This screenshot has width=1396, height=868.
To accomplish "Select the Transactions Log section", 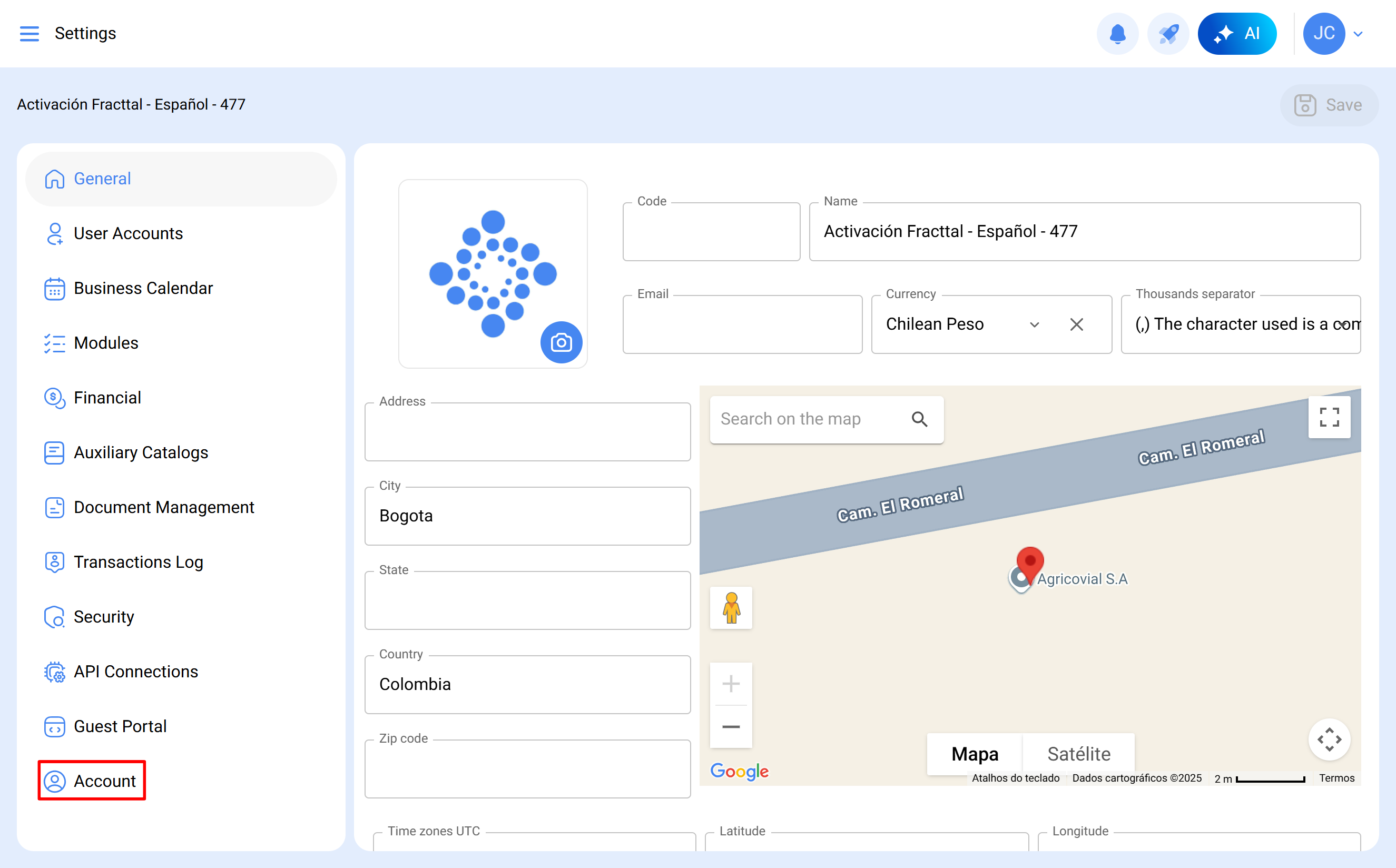I will pyautogui.click(x=139, y=562).
